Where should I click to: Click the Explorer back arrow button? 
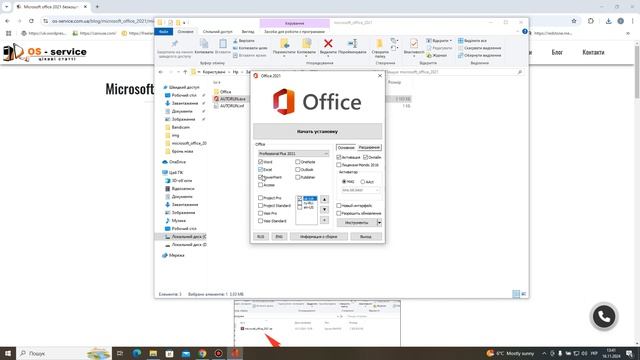(161, 72)
